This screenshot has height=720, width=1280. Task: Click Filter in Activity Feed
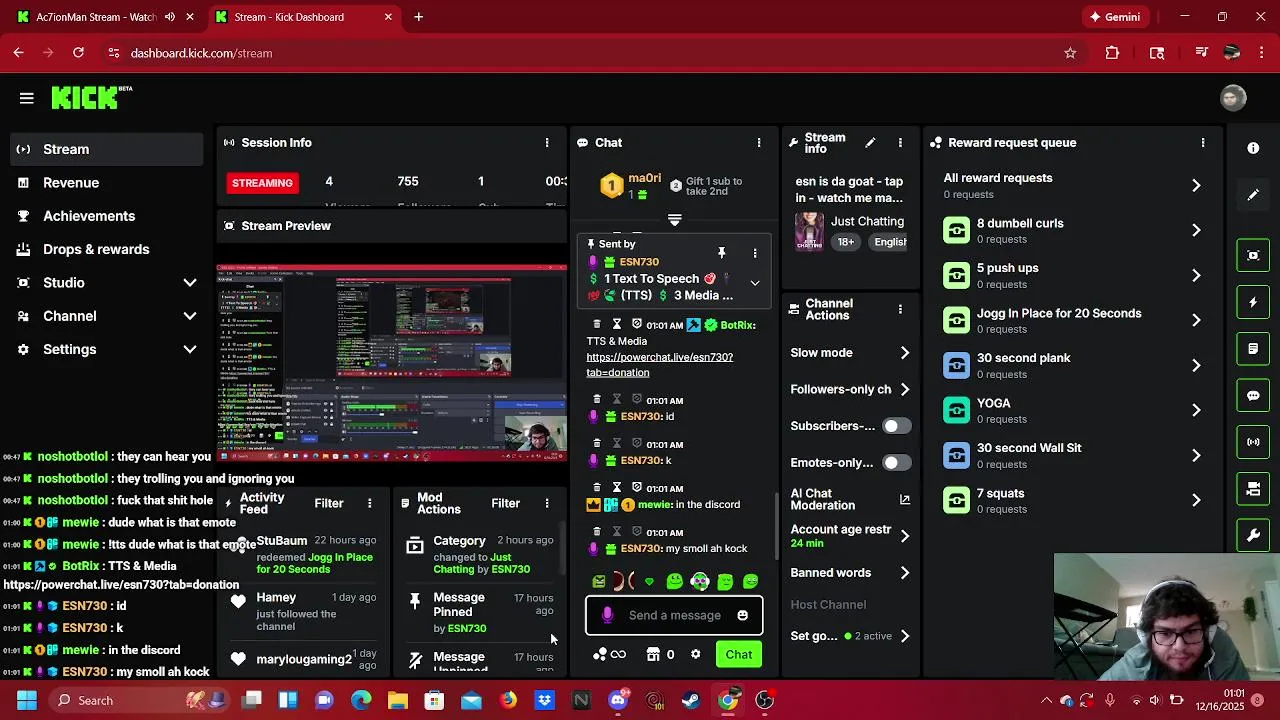[x=328, y=503]
